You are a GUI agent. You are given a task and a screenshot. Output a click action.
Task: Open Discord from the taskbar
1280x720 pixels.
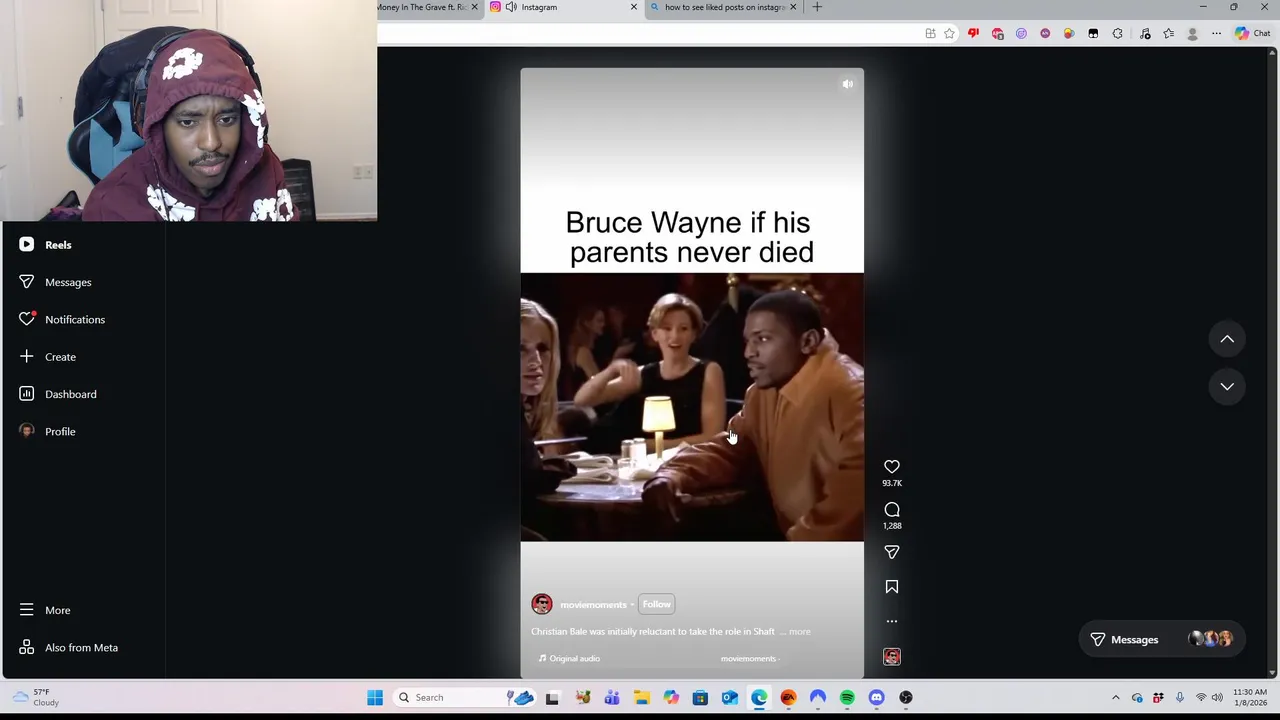point(877,698)
